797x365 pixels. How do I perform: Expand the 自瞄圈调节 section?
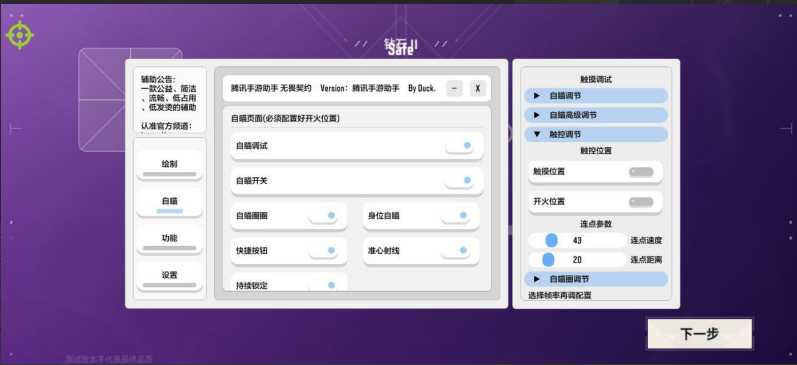click(596, 279)
